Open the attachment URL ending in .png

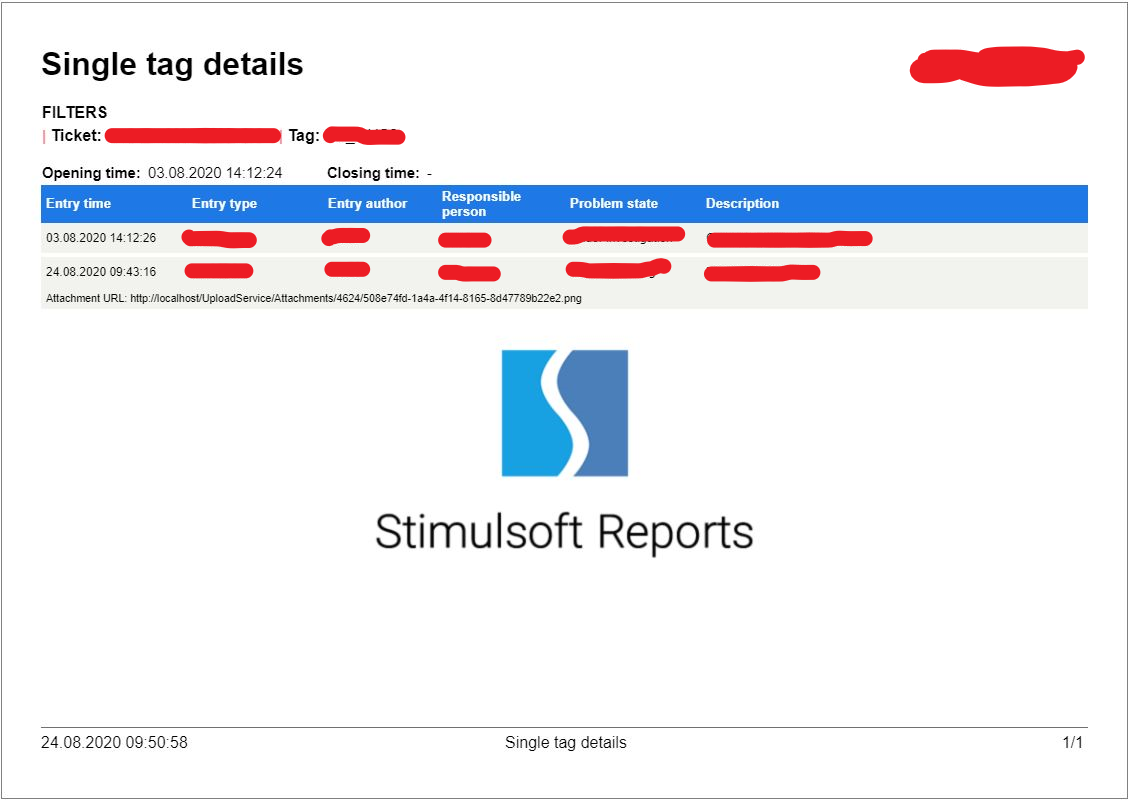(356, 299)
